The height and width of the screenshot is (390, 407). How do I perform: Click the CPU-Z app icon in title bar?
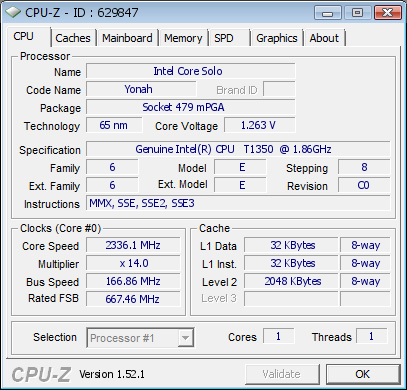[13, 13]
